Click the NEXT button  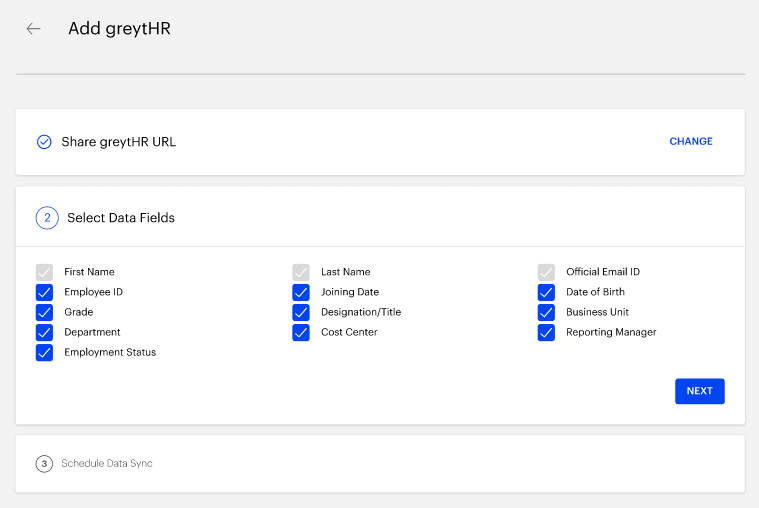coord(699,391)
